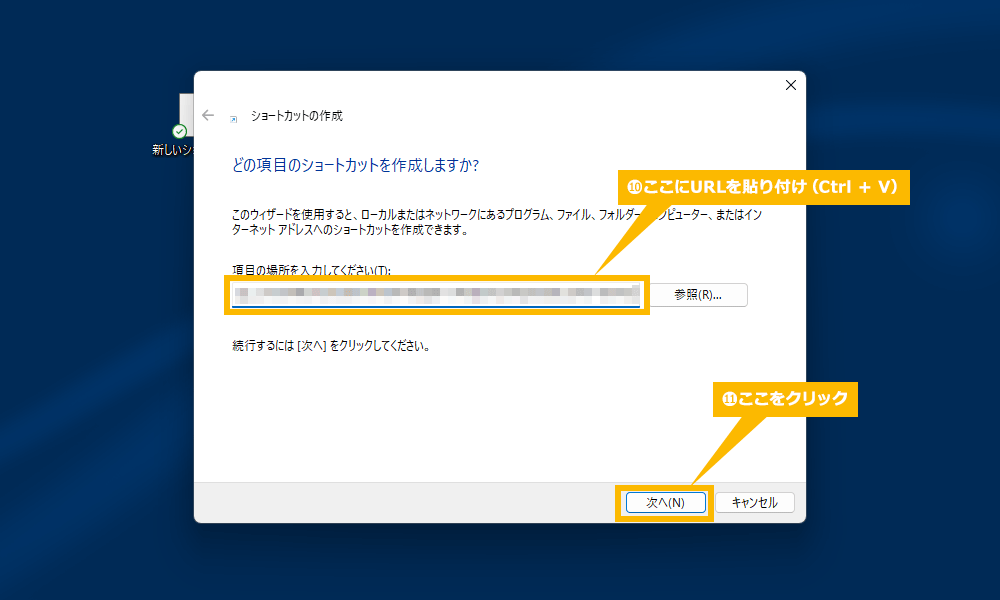Click the item location input field
Viewport: 1000px width, 600px height.
(x=436, y=295)
